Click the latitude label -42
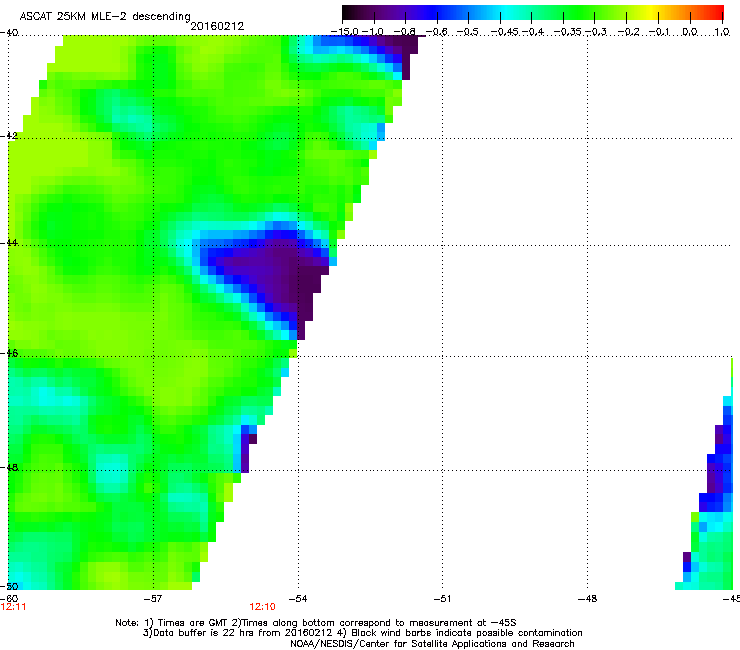This screenshot has width=740, height=650. [x=9, y=136]
